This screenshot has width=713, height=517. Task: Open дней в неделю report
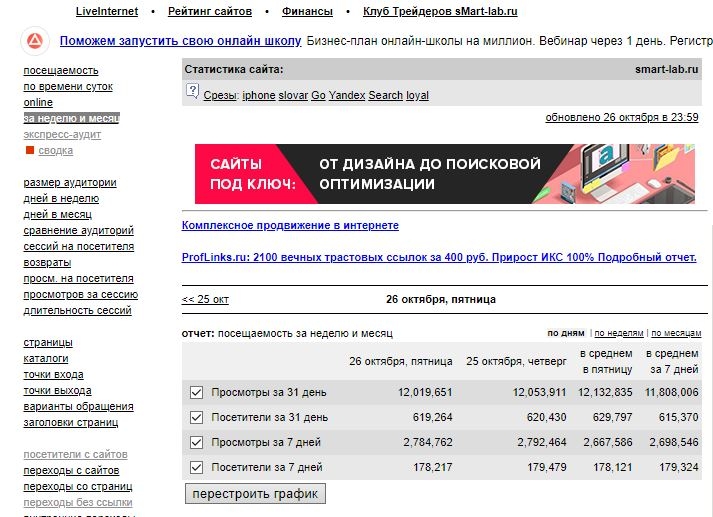point(61,198)
